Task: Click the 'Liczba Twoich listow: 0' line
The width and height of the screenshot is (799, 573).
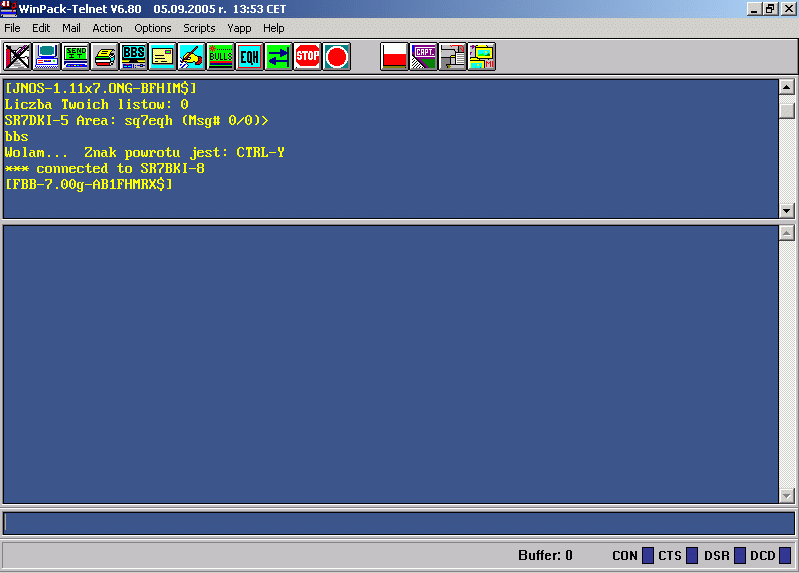Action: 97,105
